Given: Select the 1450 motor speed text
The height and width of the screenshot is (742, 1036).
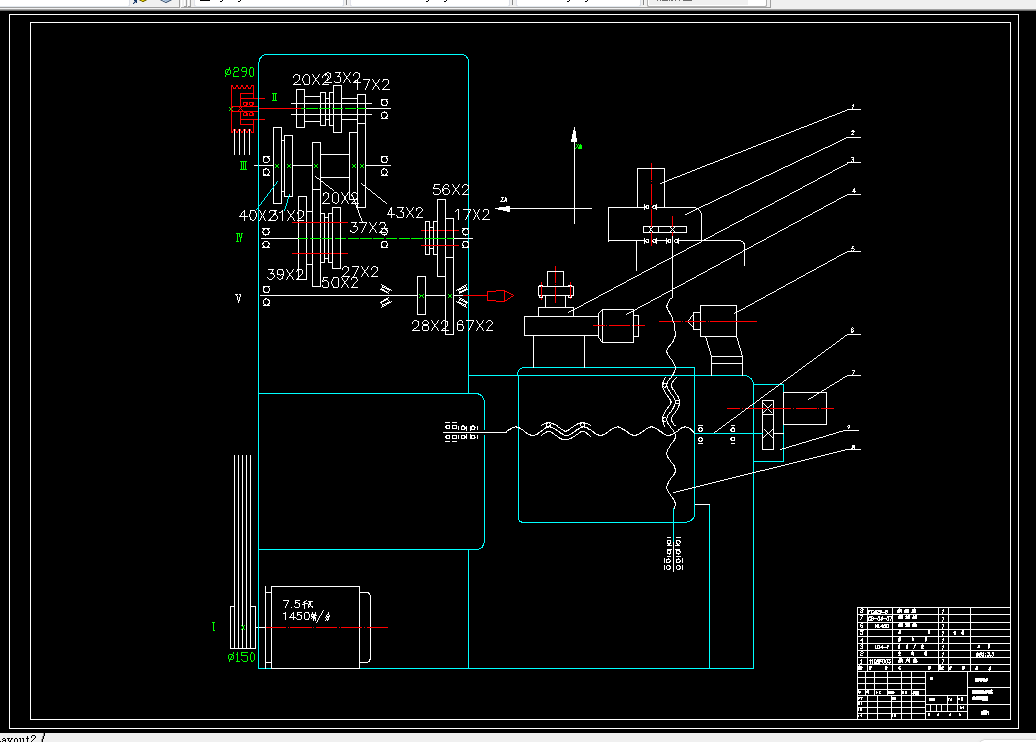Looking at the screenshot, I should tap(306, 616).
